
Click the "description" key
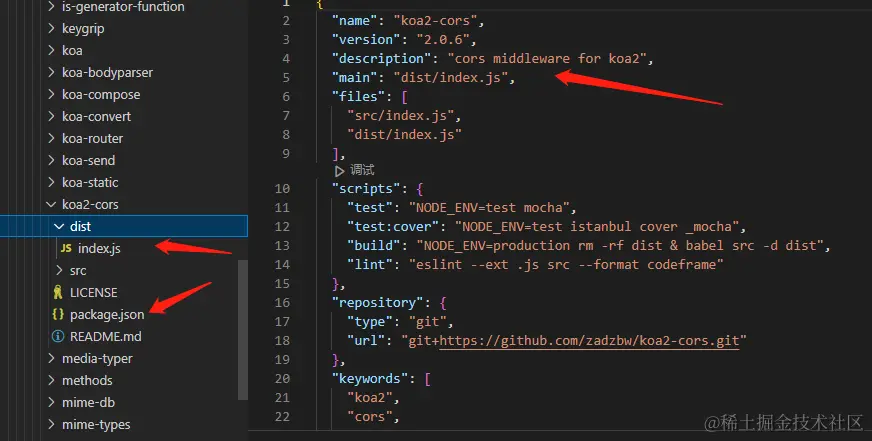[382, 58]
